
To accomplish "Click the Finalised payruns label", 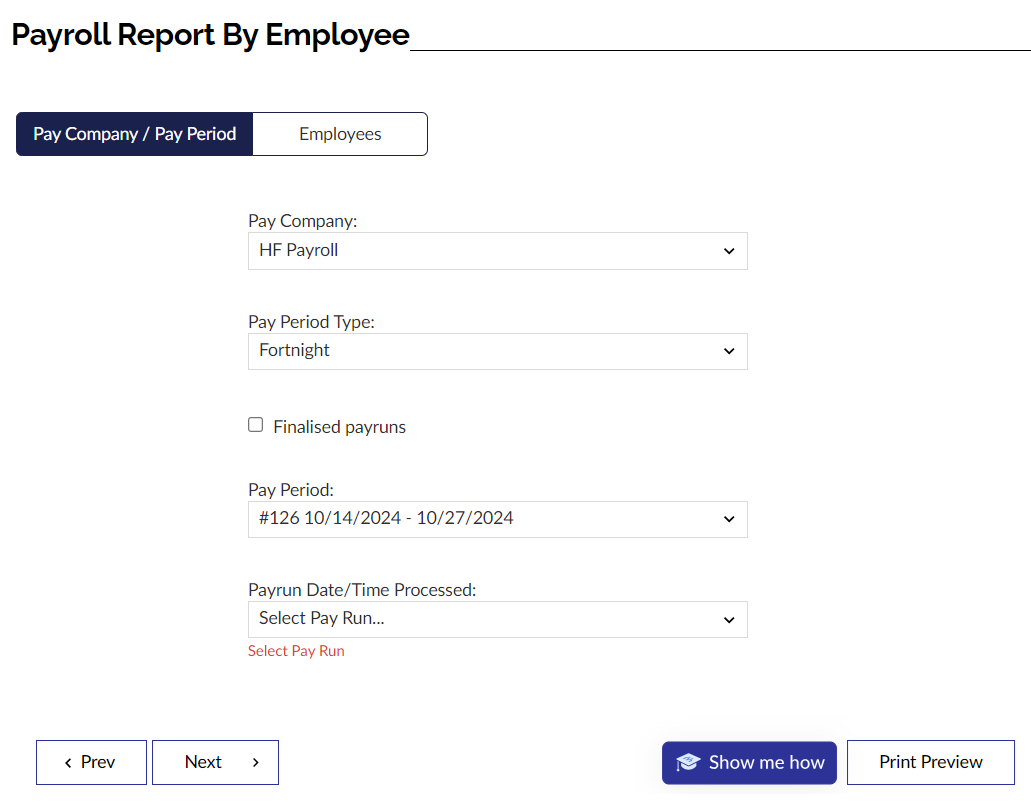I will pos(339,427).
